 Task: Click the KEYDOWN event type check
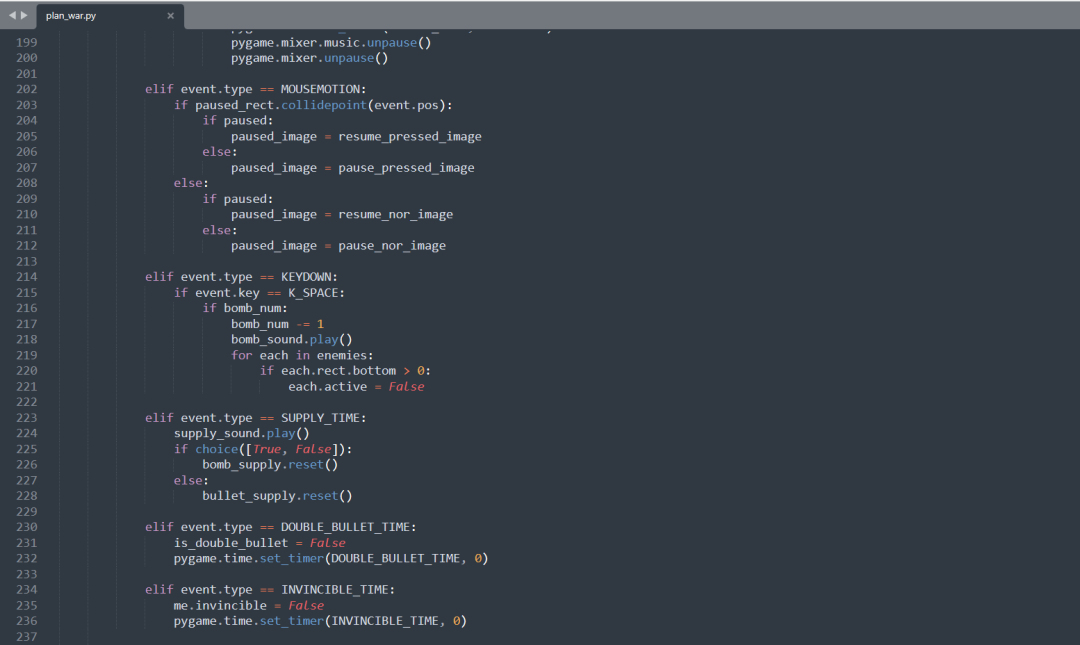[309, 276]
